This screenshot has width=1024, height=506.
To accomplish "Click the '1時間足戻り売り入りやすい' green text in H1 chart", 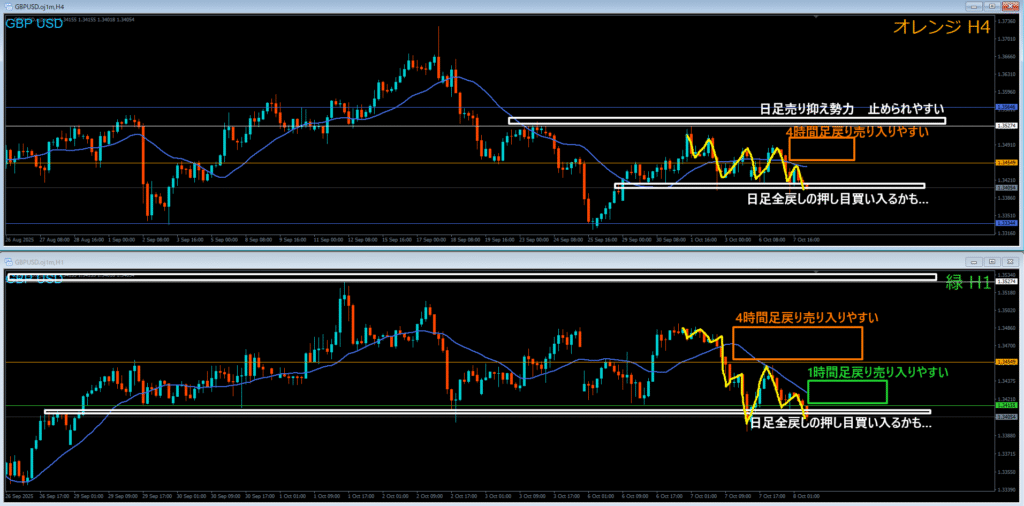I will [878, 372].
